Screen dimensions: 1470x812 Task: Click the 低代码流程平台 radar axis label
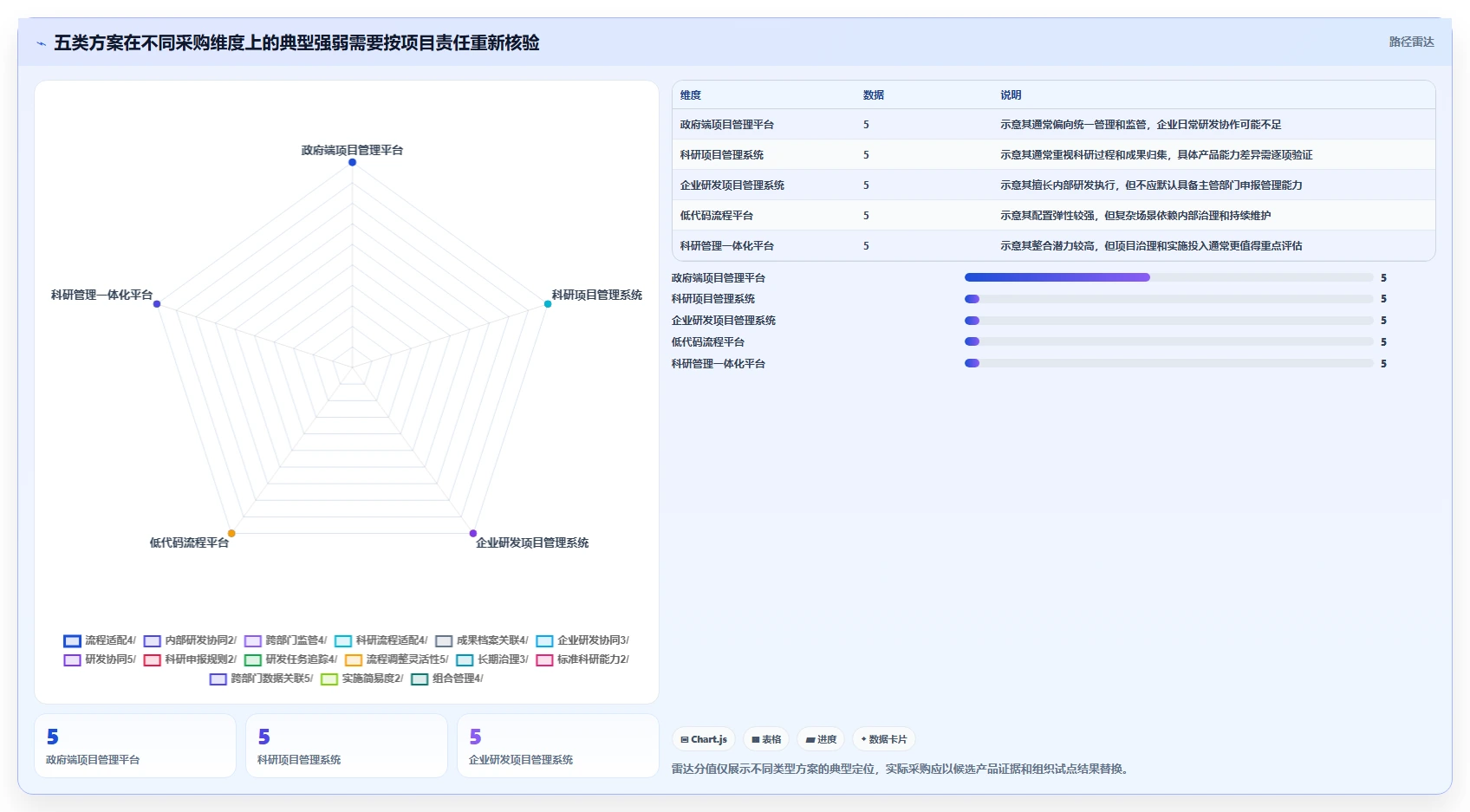pos(189,542)
